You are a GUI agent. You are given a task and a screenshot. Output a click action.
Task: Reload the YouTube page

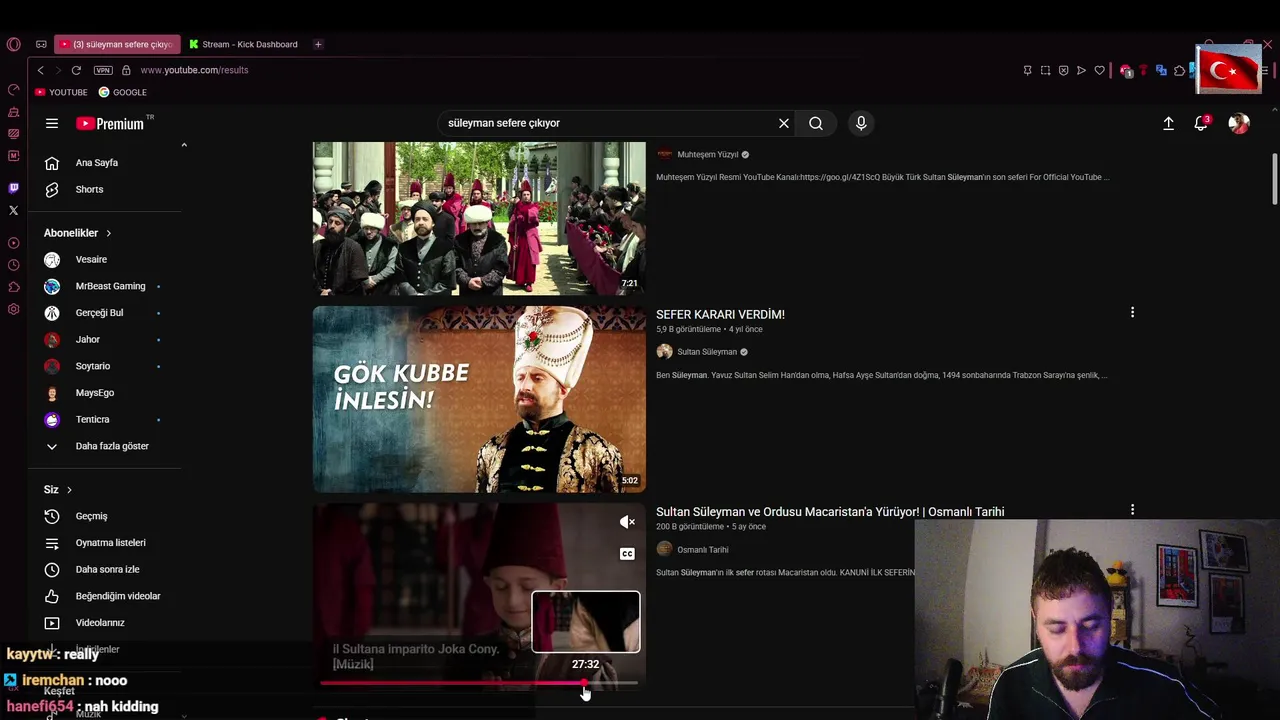coord(76,70)
